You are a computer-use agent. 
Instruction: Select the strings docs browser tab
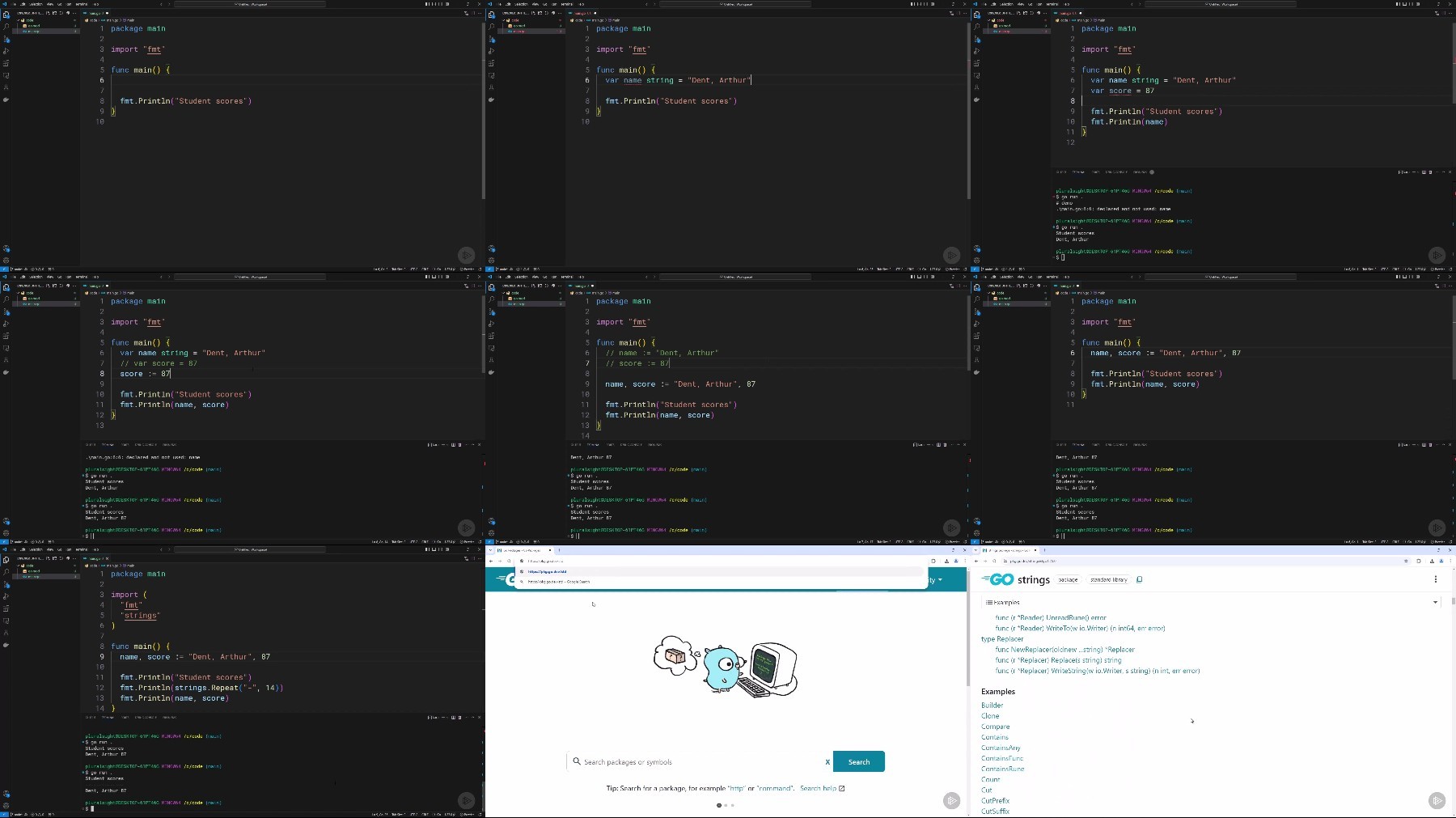click(1009, 550)
